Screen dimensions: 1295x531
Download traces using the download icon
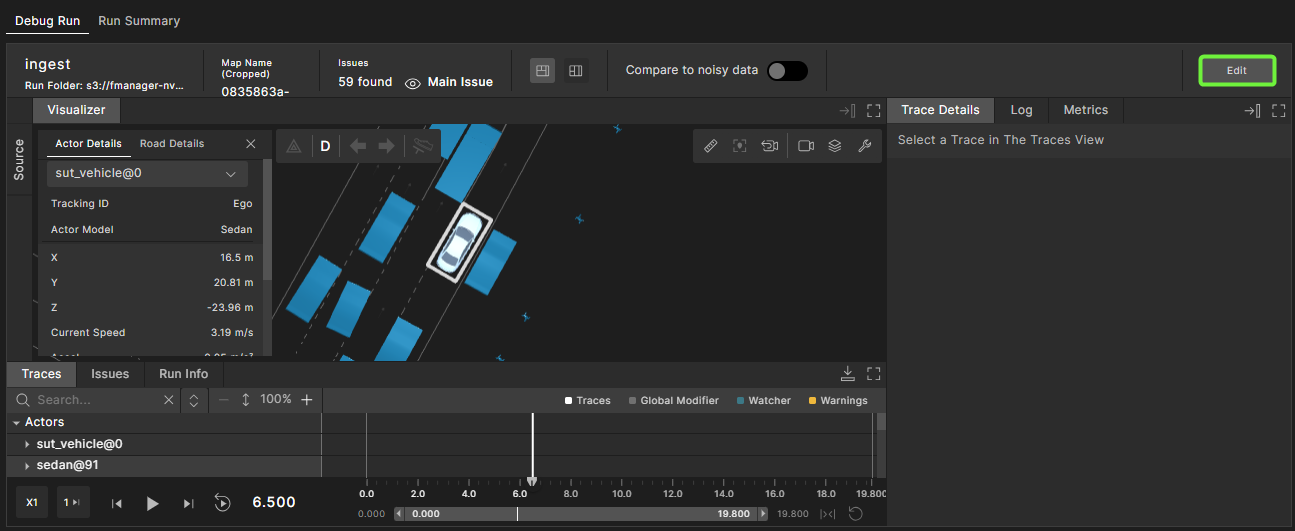coord(847,374)
